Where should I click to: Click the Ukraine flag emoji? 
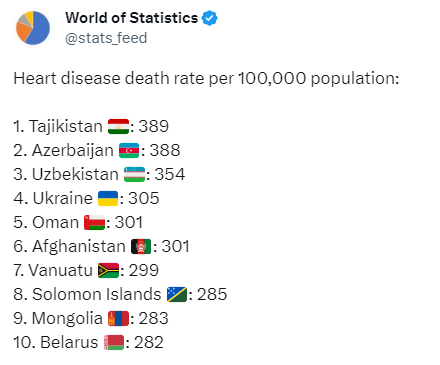tap(108, 198)
